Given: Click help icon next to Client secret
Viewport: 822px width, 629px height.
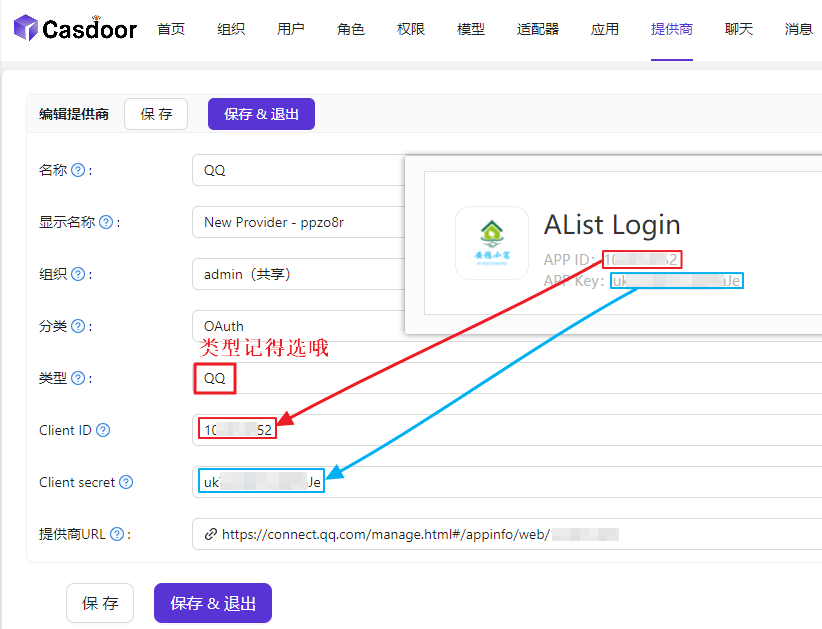Looking at the screenshot, I should point(126,482).
